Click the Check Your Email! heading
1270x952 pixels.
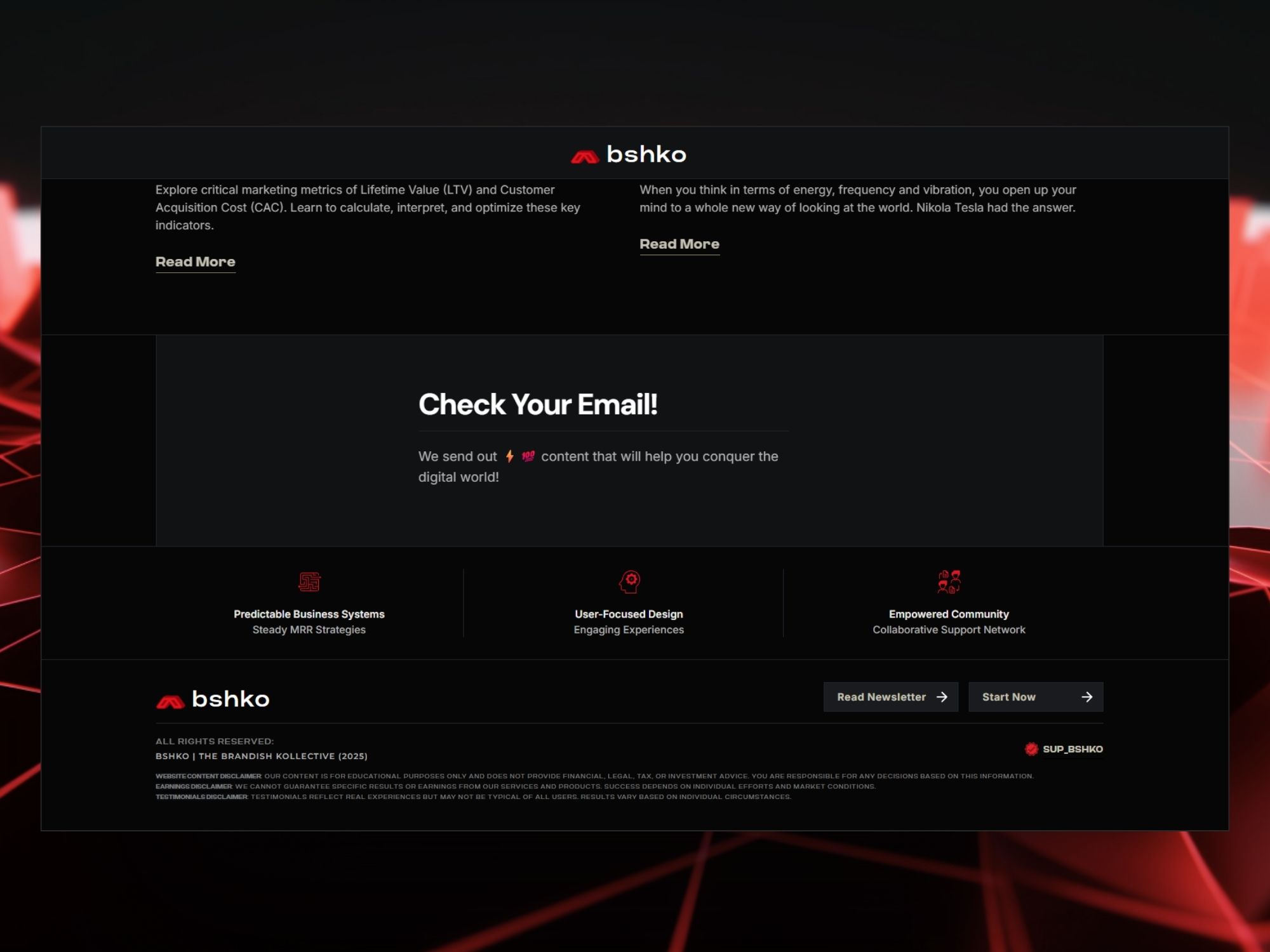coord(537,404)
